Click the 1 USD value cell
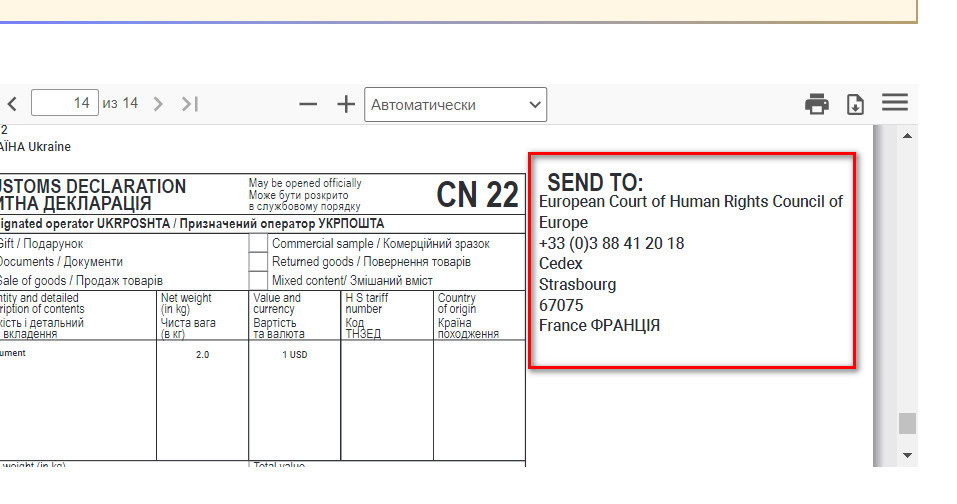This screenshot has width=957, height=504. click(x=294, y=355)
